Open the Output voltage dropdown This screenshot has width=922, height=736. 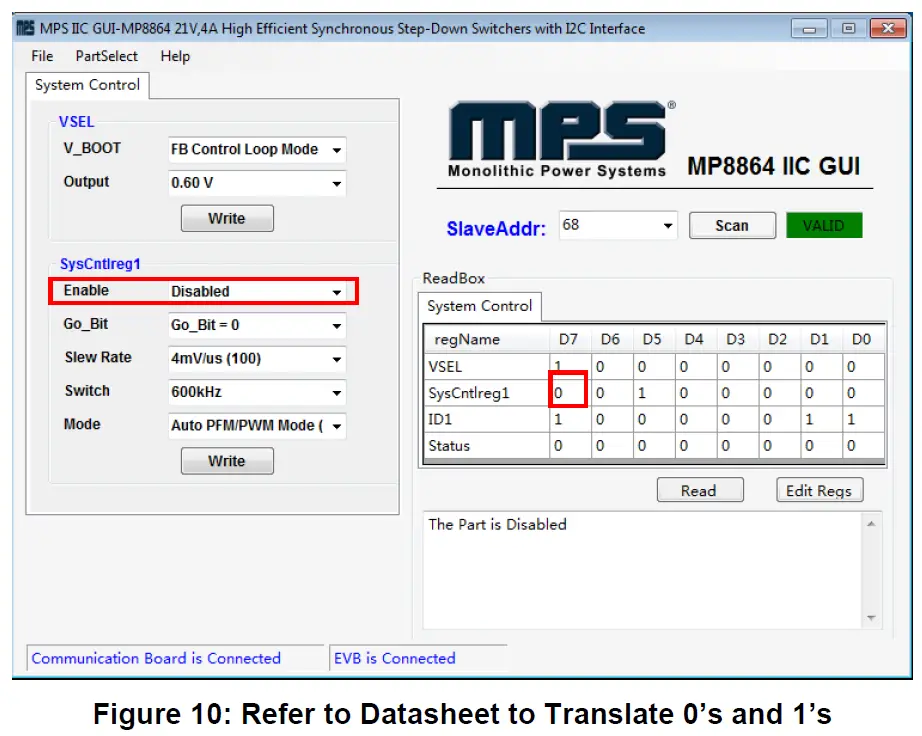point(257,183)
